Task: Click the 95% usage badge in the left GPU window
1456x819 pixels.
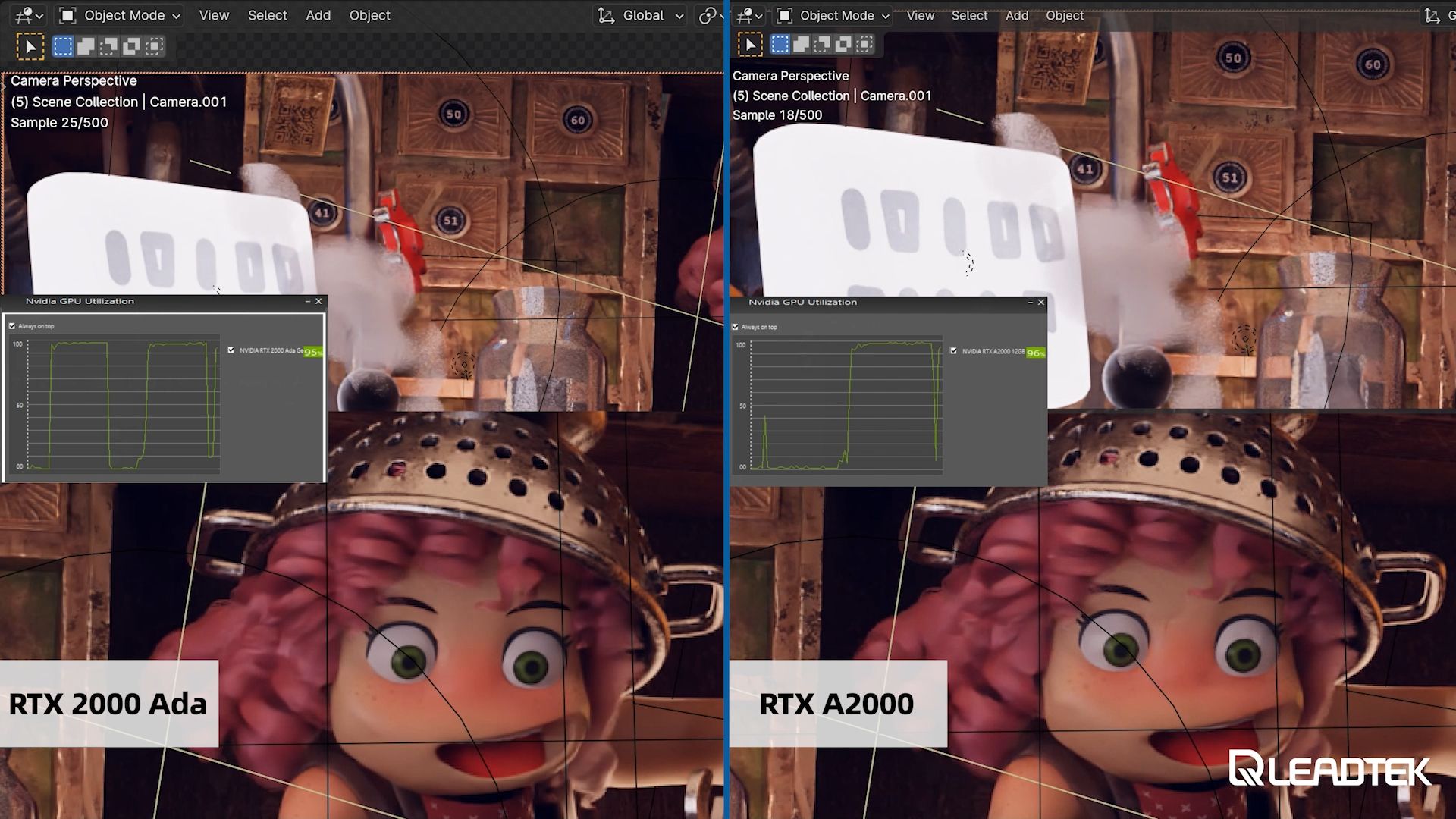Action: click(x=313, y=352)
